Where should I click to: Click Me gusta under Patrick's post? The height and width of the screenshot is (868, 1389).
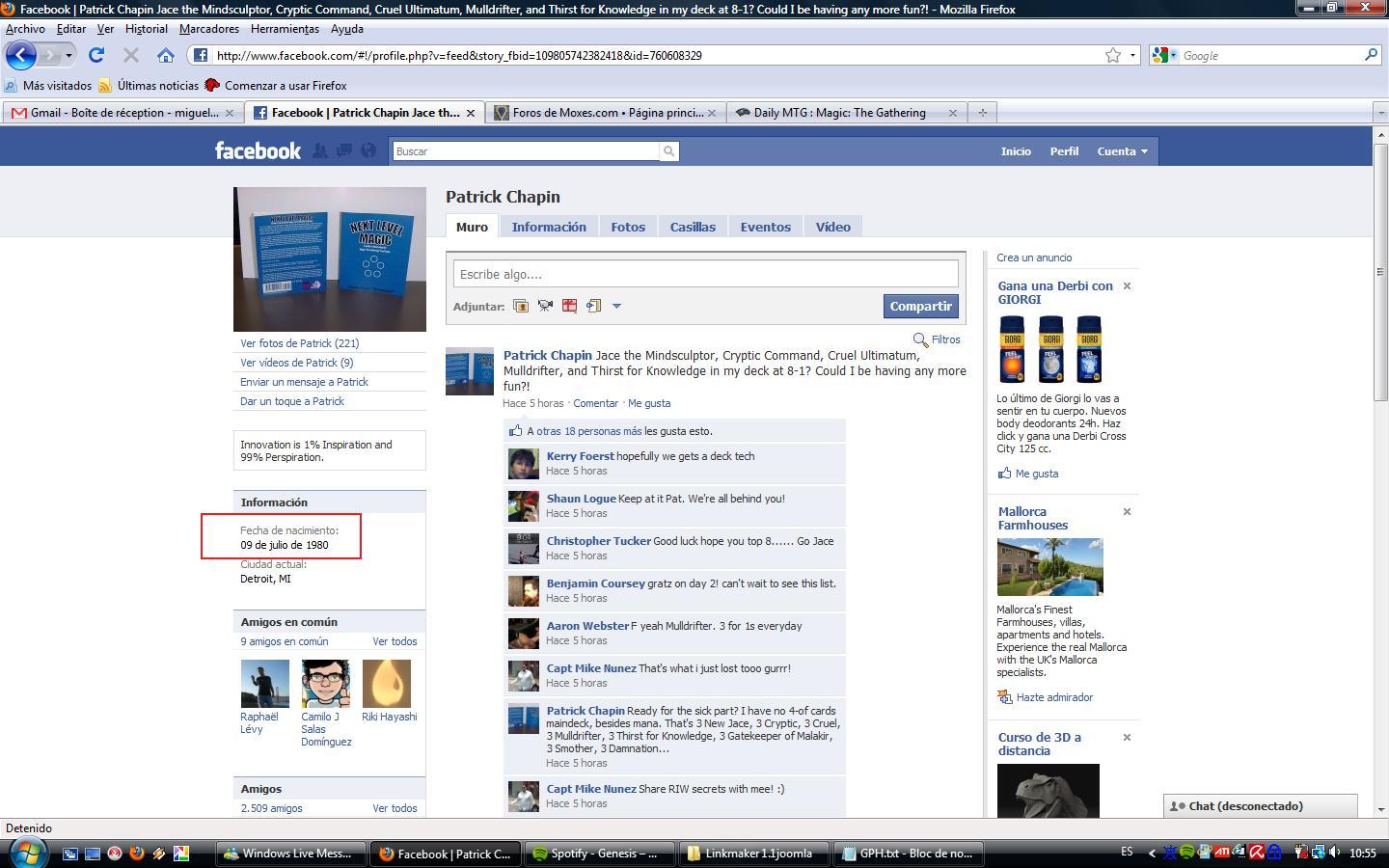649,403
